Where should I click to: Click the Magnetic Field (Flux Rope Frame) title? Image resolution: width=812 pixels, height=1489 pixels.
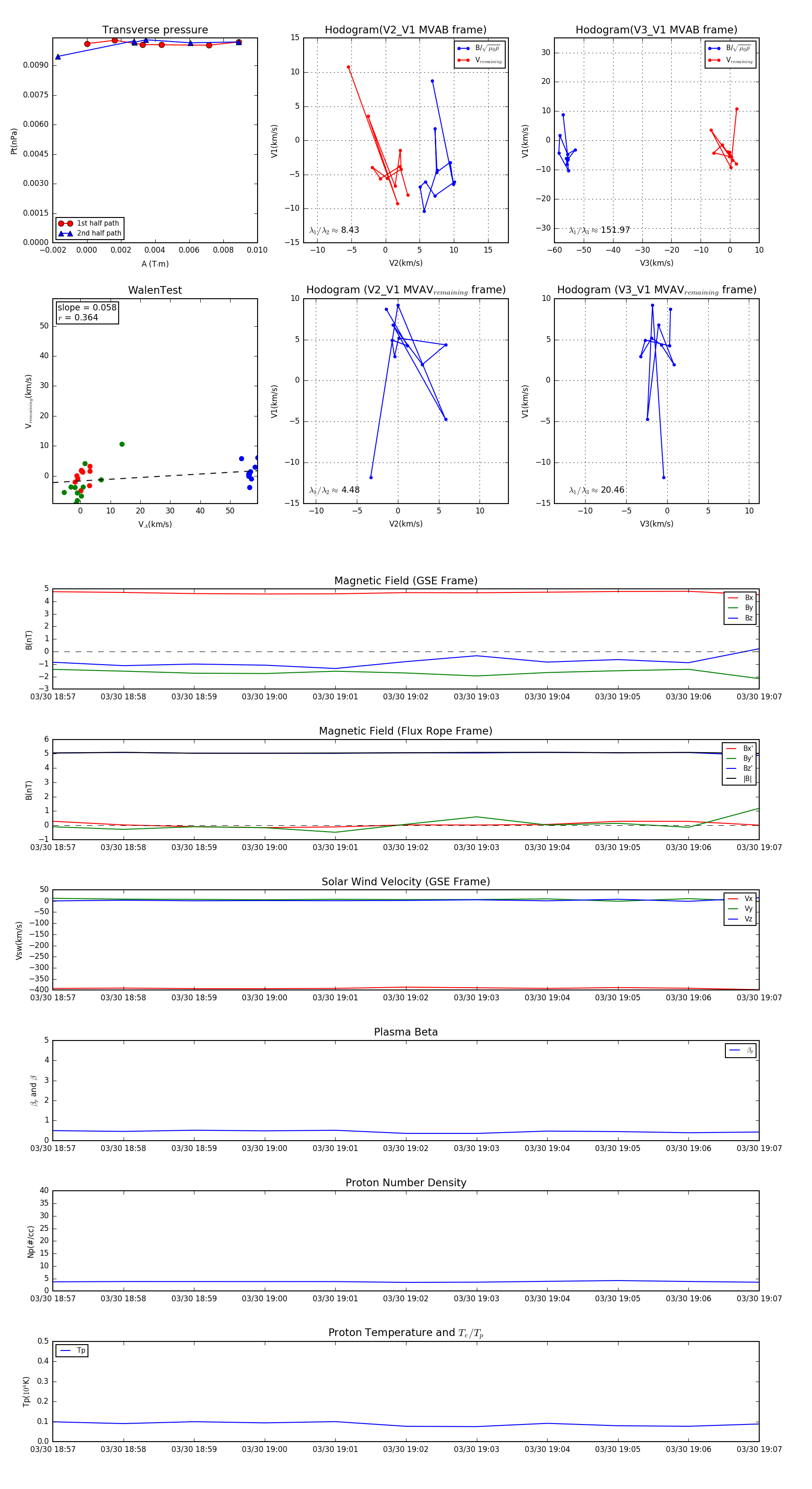point(406,731)
